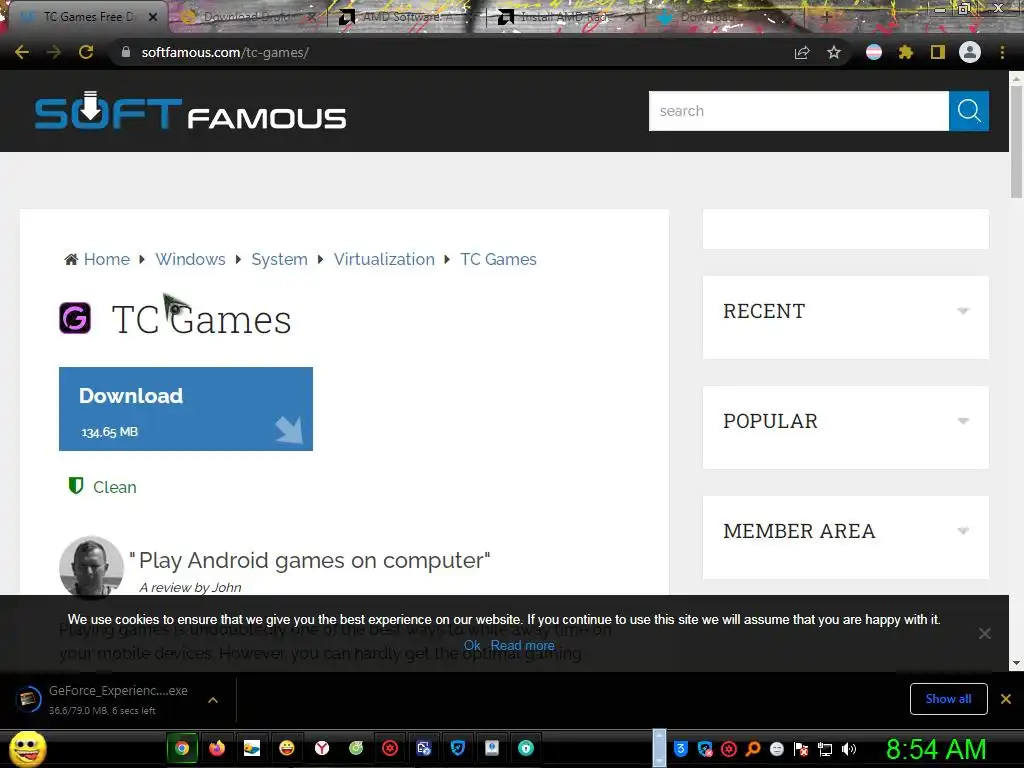This screenshot has width=1024, height=768.
Task: Click the network tray icon
Action: click(825, 749)
